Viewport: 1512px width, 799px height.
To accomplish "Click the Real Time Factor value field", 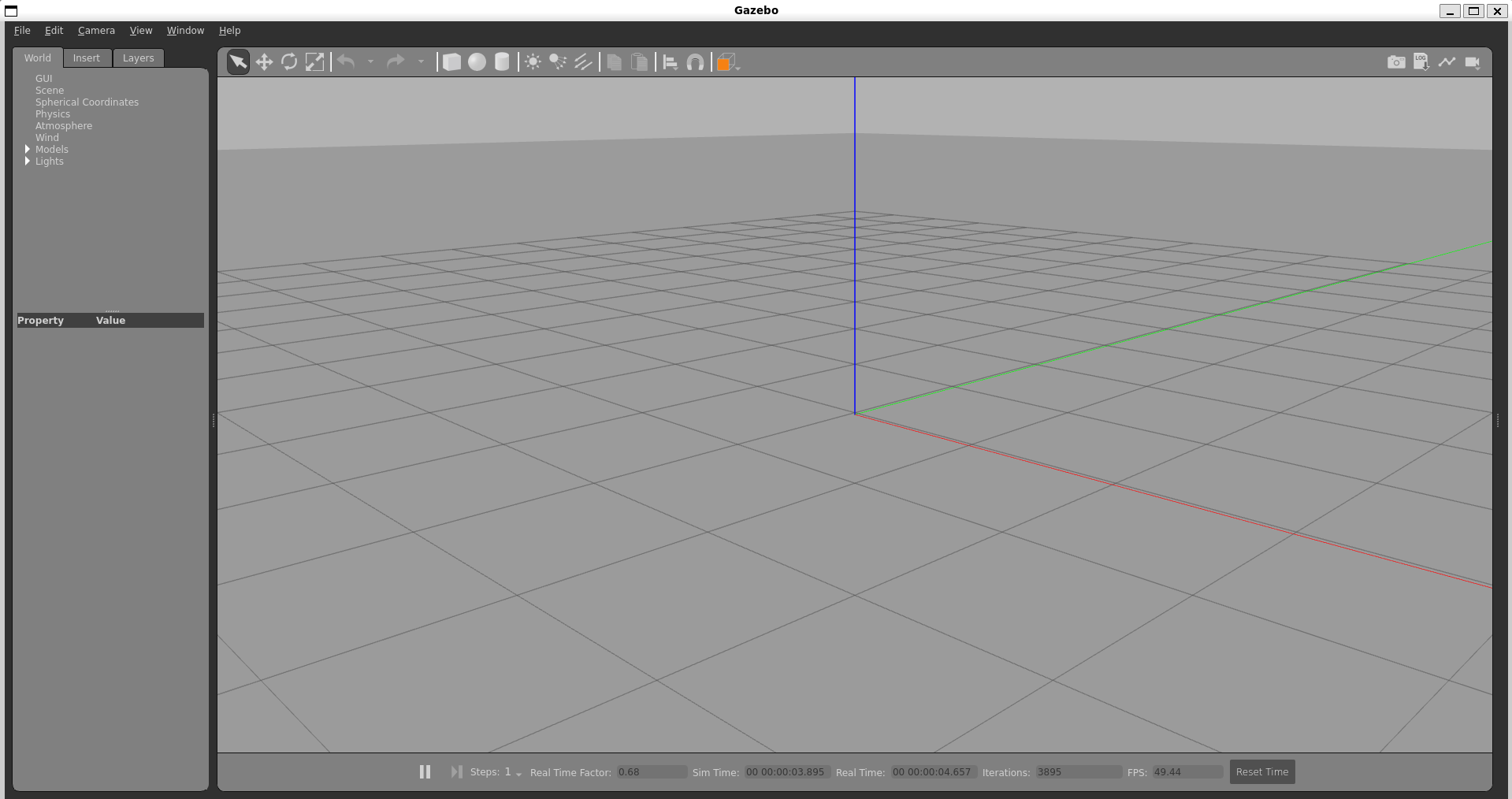I will point(651,772).
